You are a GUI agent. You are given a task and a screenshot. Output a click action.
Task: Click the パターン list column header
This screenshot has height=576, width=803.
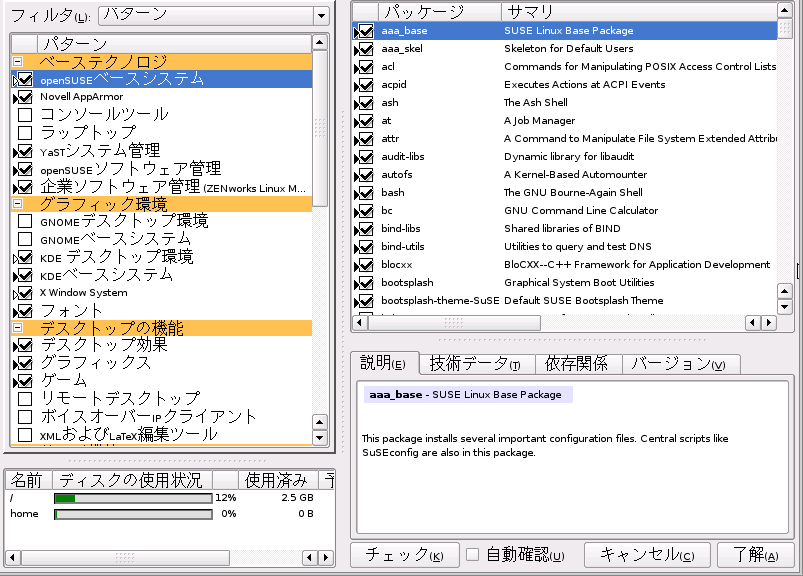click(x=174, y=44)
